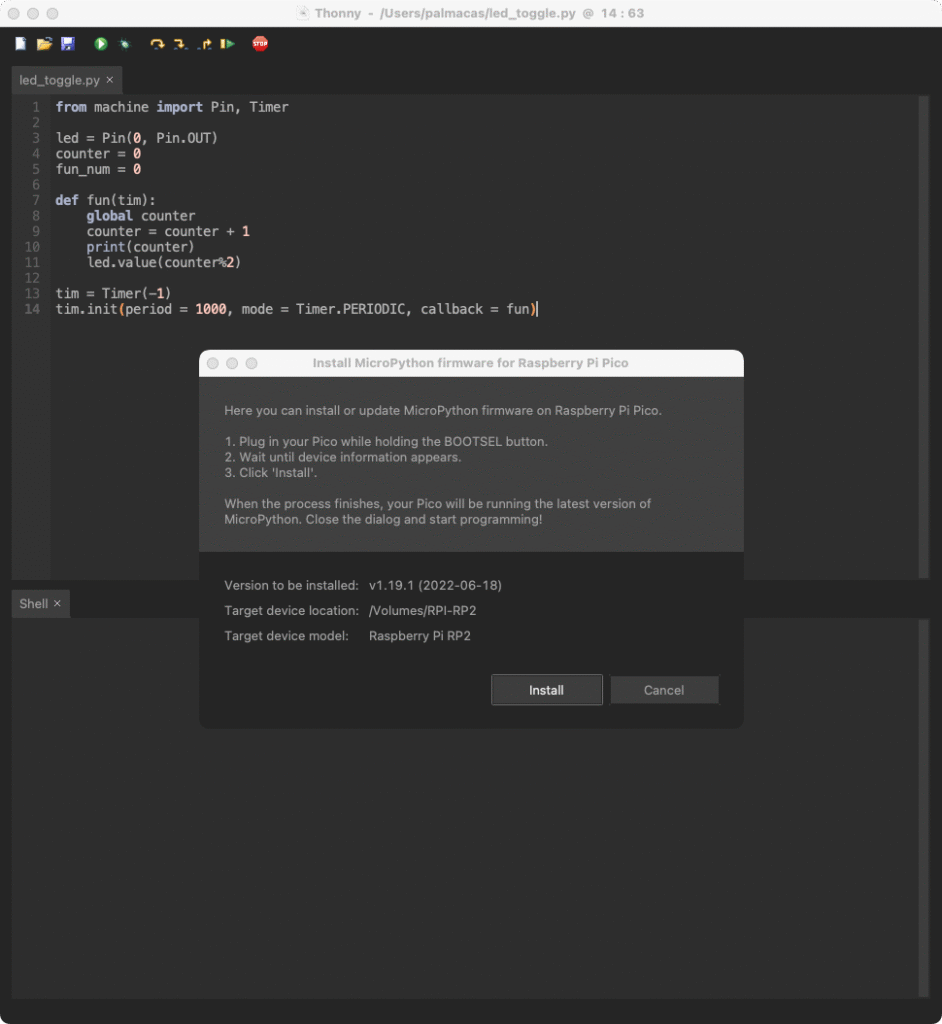Step into the function call
This screenshot has height=1024, width=942.
pyautogui.click(x=181, y=43)
